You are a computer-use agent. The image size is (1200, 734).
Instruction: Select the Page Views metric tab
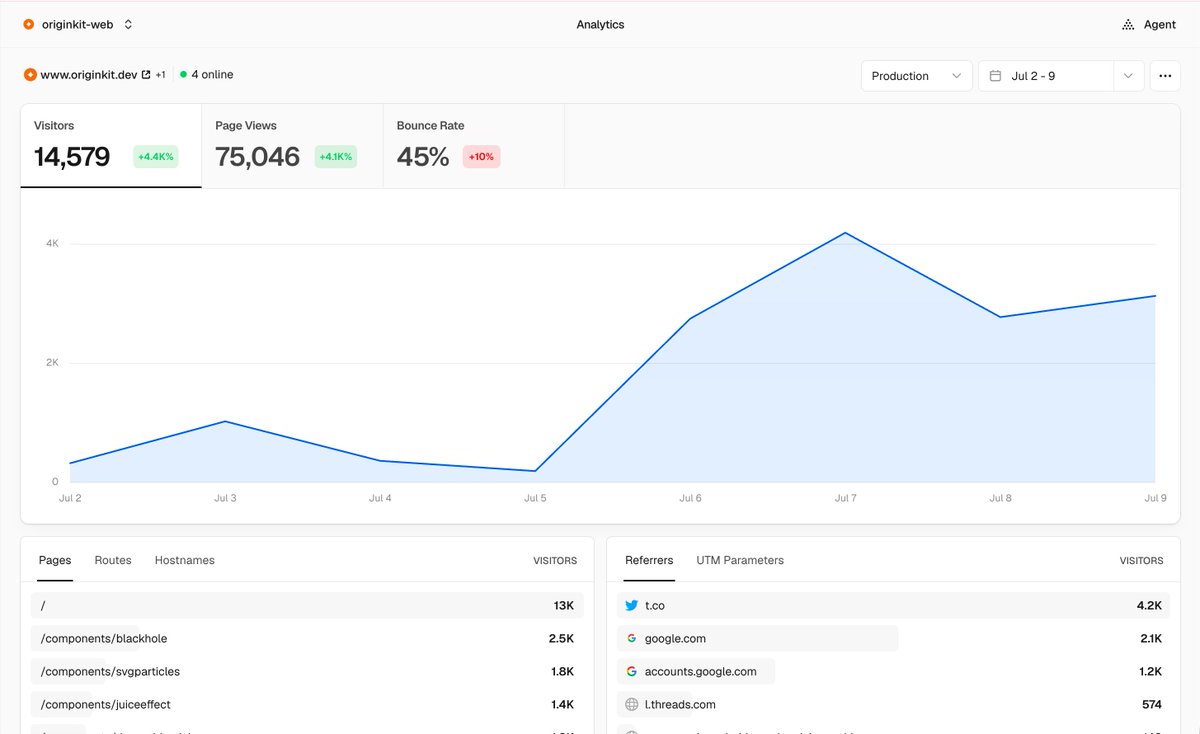point(292,146)
